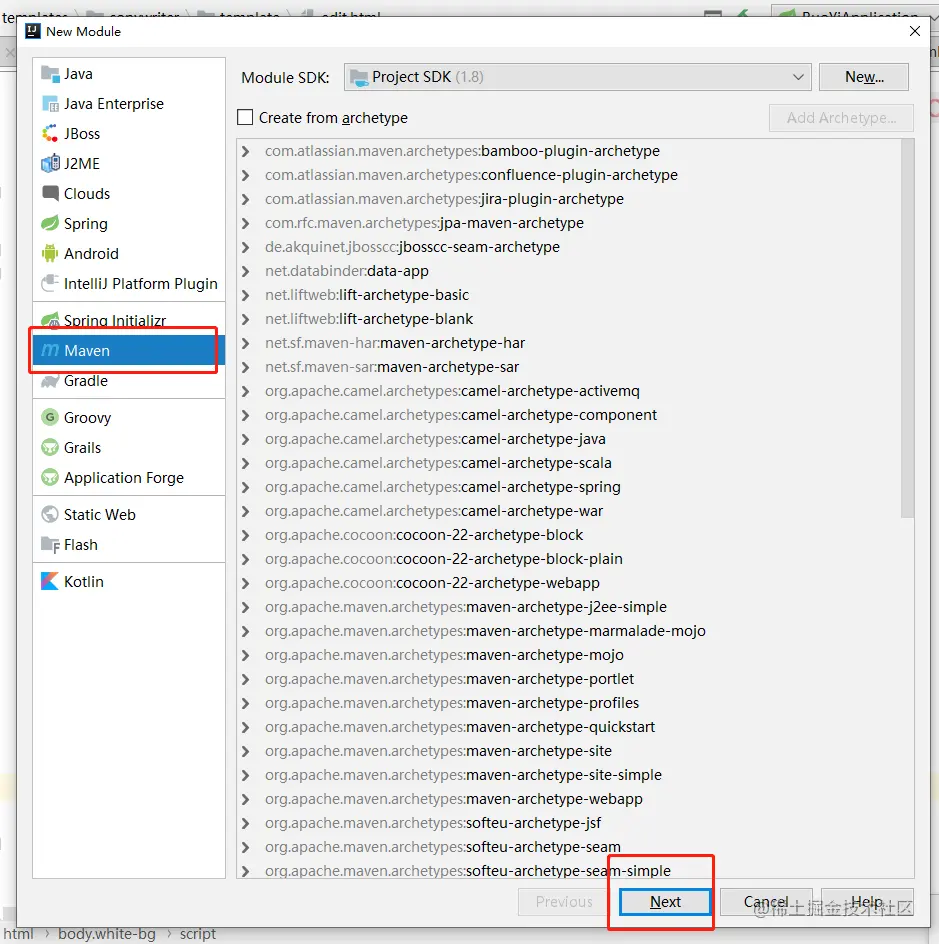Click body.white-bg breadcrumb behind dialog

coord(107,934)
